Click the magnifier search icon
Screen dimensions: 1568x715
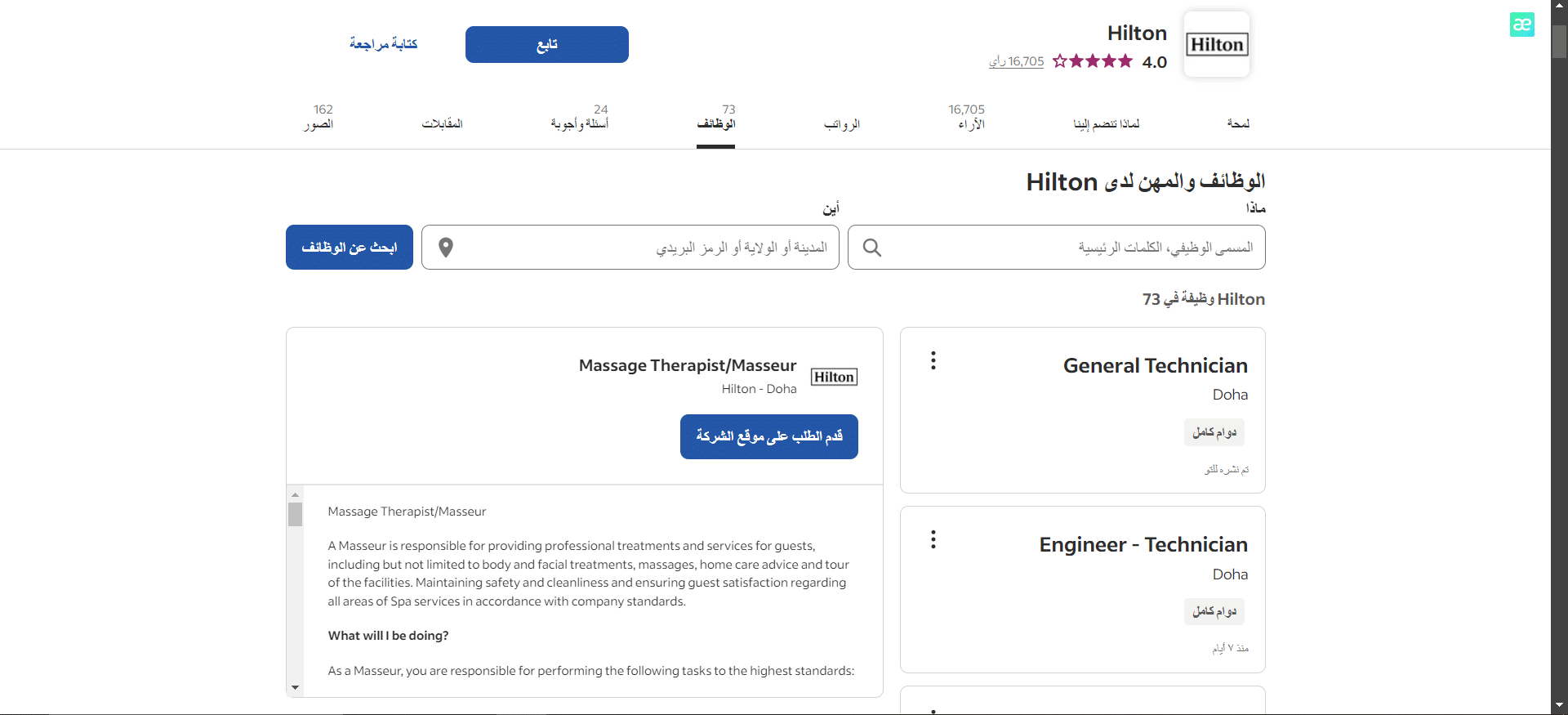tap(872, 248)
